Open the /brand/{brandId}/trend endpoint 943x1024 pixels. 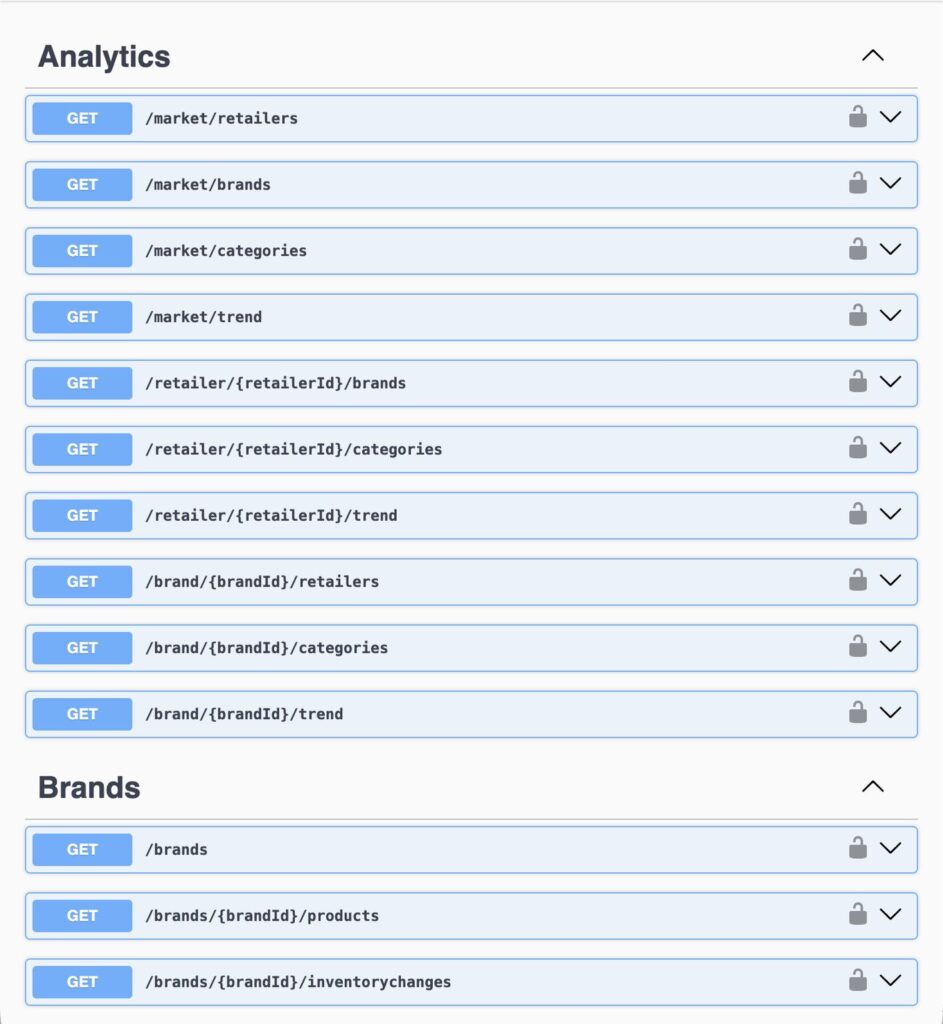(890, 713)
